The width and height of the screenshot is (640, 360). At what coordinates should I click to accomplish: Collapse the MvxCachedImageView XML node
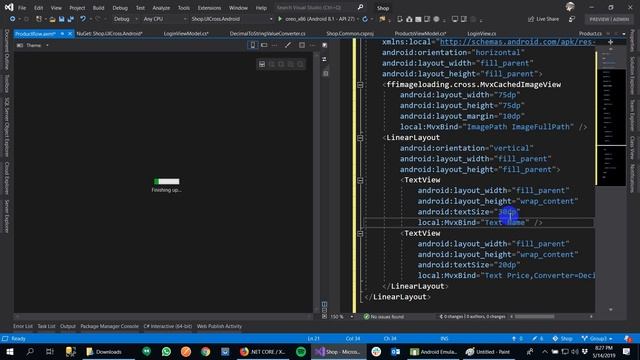[360, 85]
